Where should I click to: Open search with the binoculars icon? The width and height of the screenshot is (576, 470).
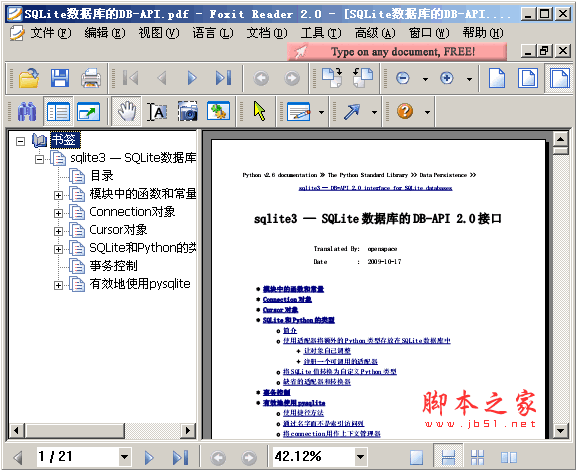[x=27, y=111]
